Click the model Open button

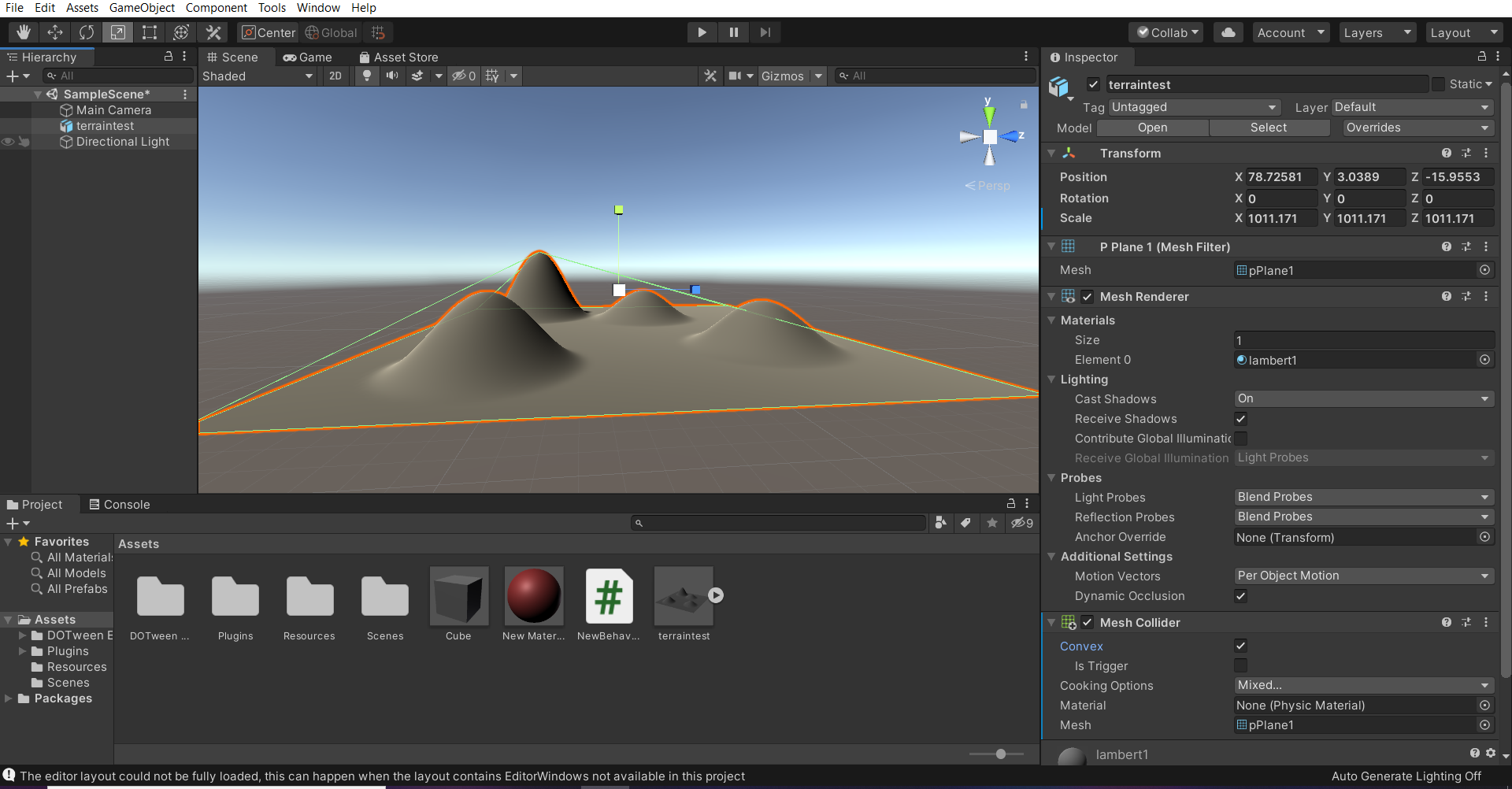point(1152,128)
